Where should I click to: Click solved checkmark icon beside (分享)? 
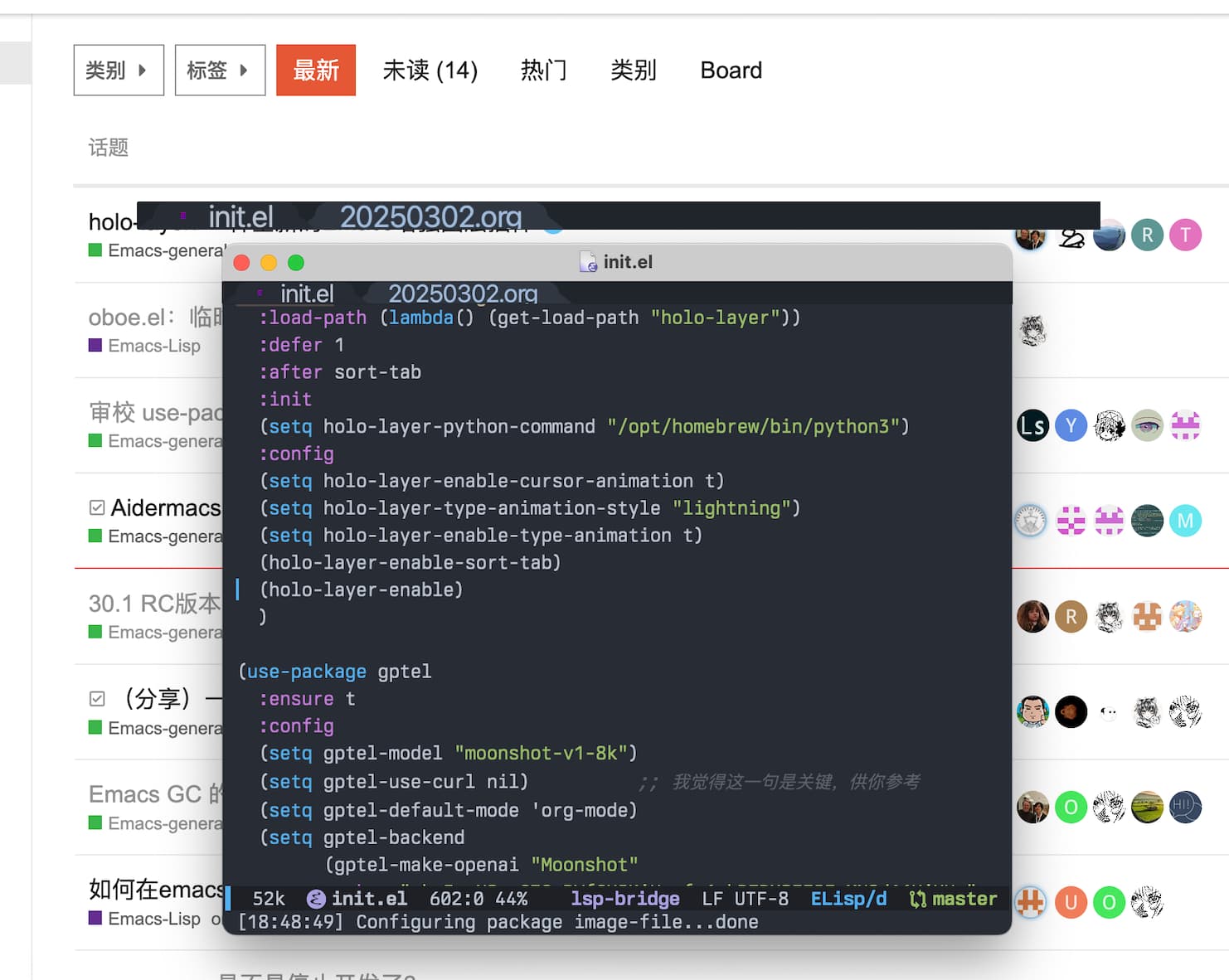click(97, 699)
